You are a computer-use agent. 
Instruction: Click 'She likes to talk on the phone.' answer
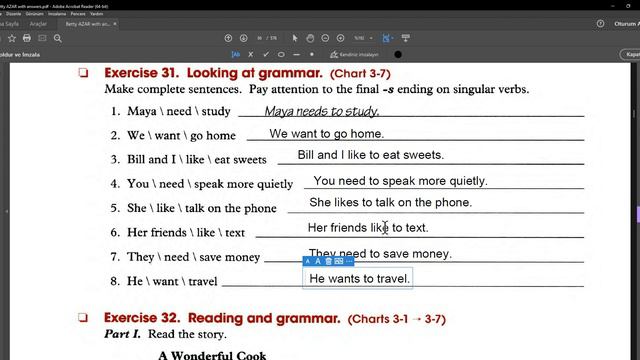click(x=391, y=202)
